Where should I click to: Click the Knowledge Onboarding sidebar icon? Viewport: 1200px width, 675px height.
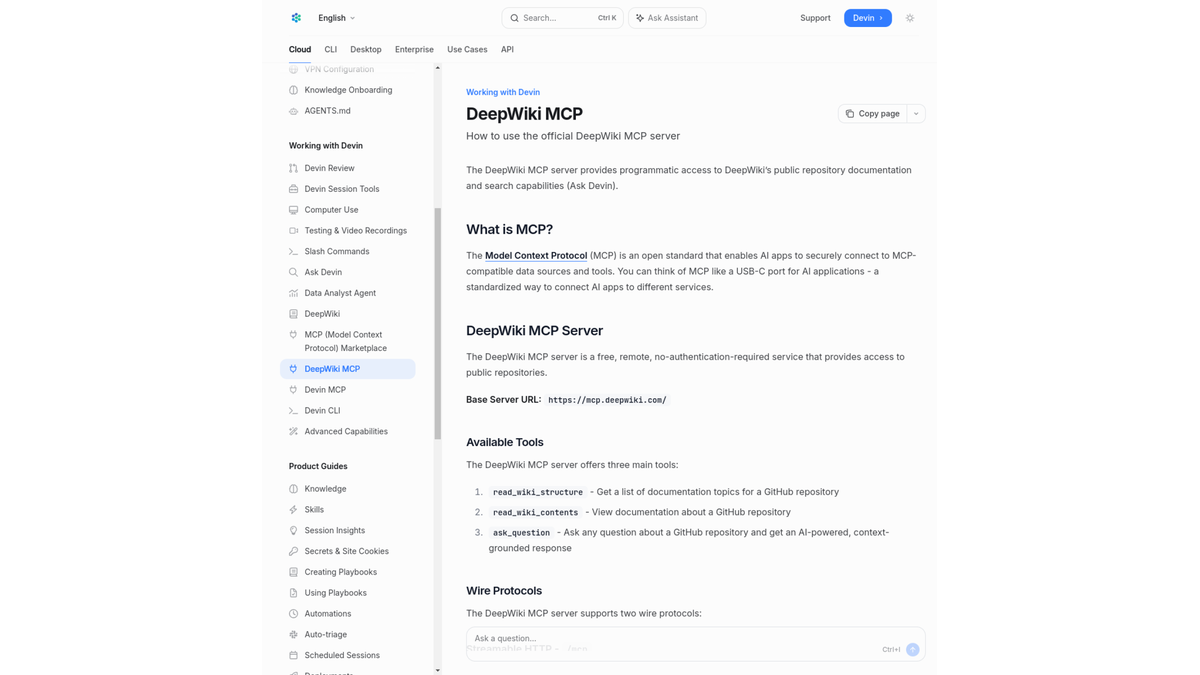click(x=294, y=90)
